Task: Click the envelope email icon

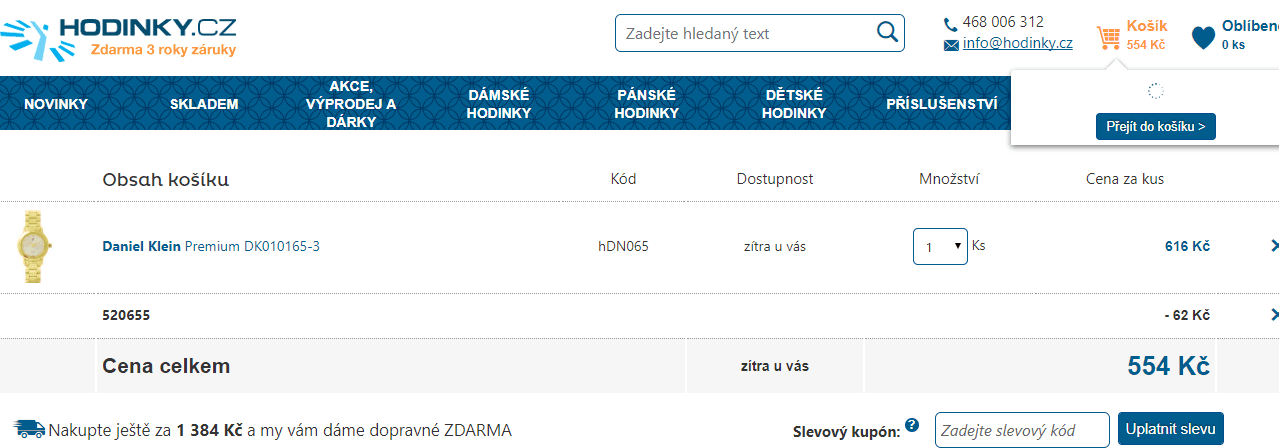Action: tap(951, 45)
